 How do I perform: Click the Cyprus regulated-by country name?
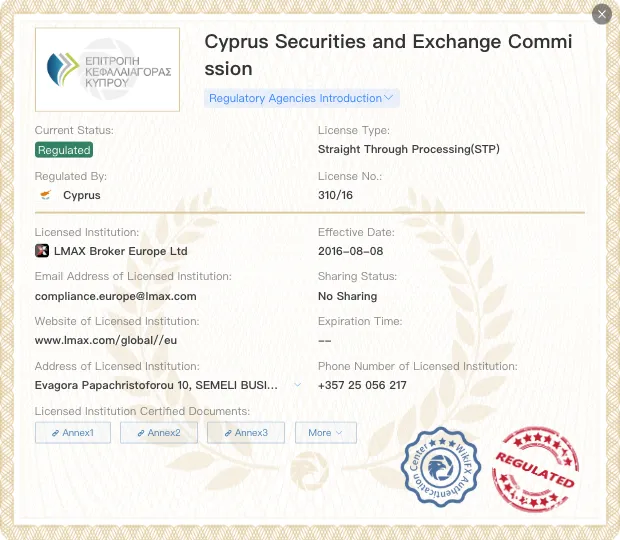point(82,195)
